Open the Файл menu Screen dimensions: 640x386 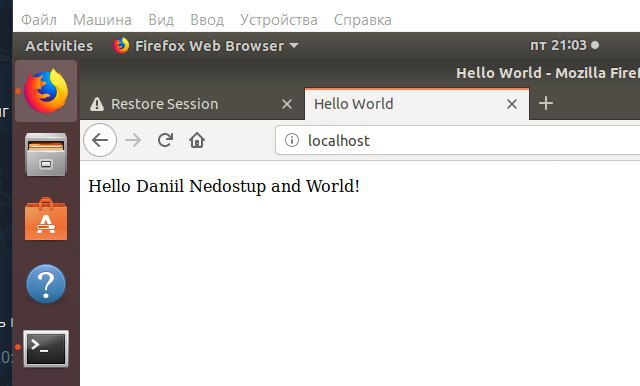tap(39, 20)
